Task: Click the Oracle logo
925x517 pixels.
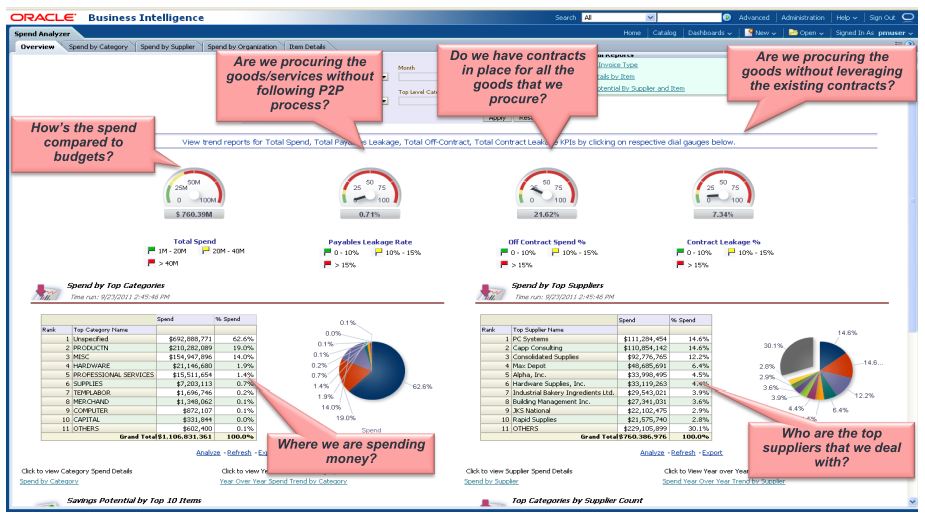Action: point(43,17)
